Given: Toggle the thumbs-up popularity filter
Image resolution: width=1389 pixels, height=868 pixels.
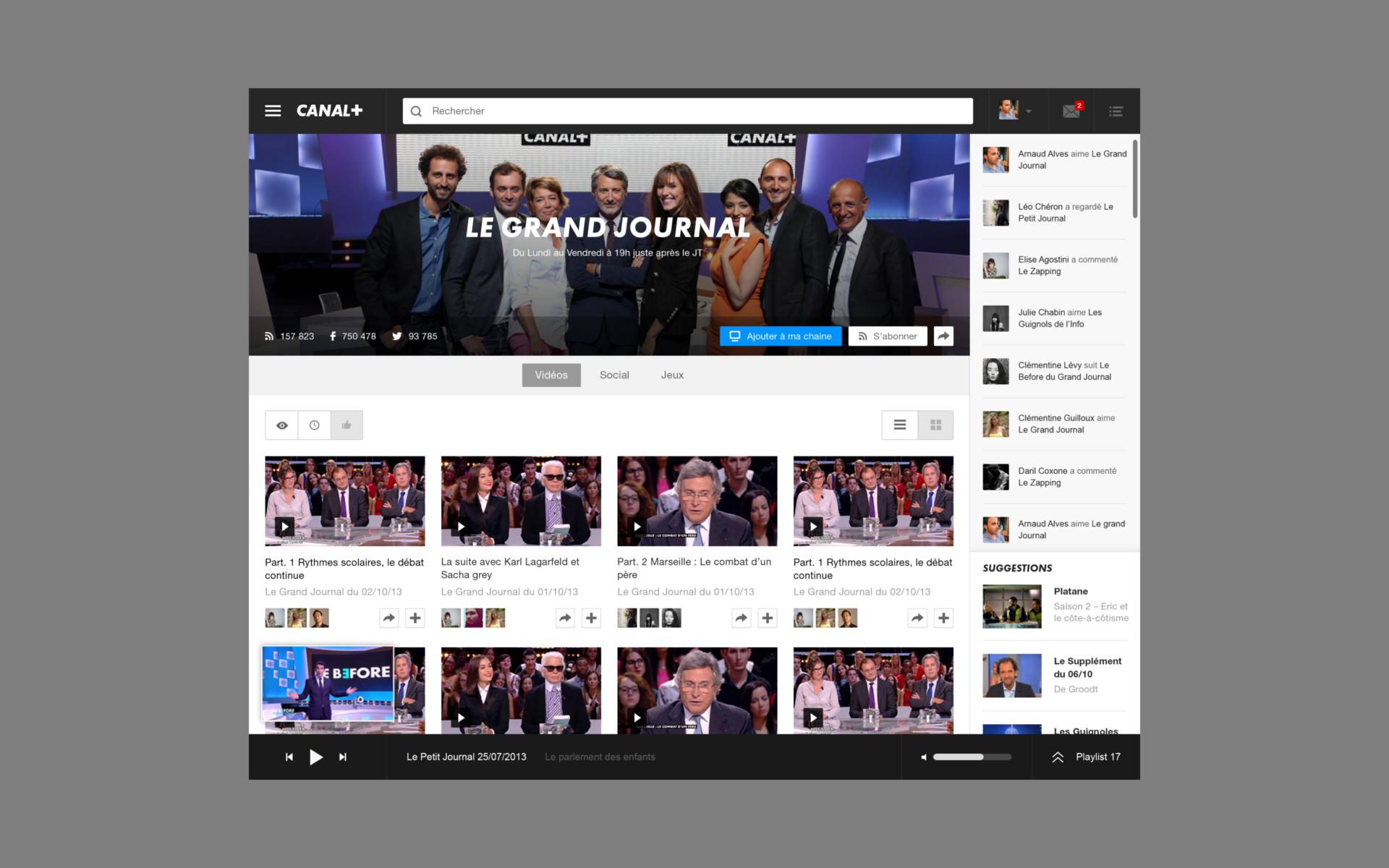Looking at the screenshot, I should pos(347,425).
